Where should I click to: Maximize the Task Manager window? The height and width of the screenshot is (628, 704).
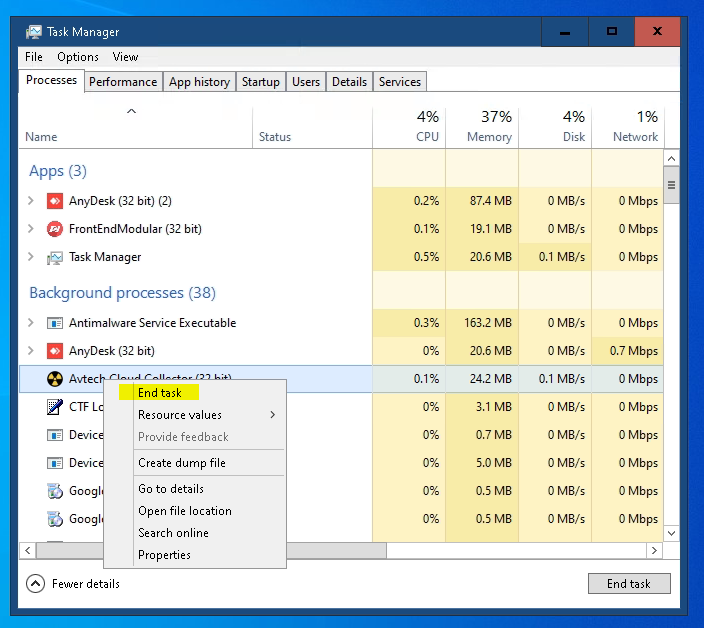coord(612,32)
